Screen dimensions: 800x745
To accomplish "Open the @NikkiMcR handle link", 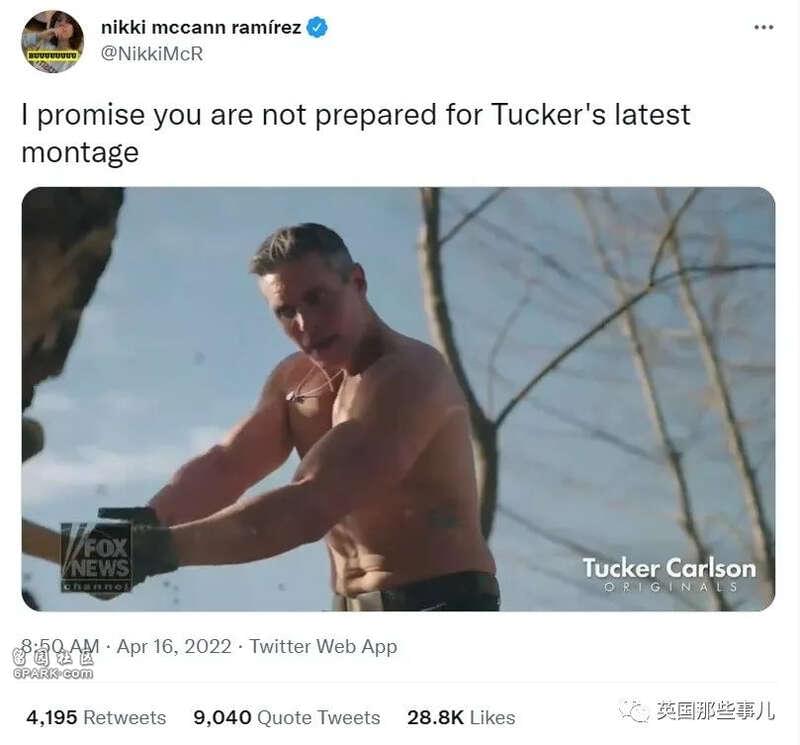I will [152, 54].
